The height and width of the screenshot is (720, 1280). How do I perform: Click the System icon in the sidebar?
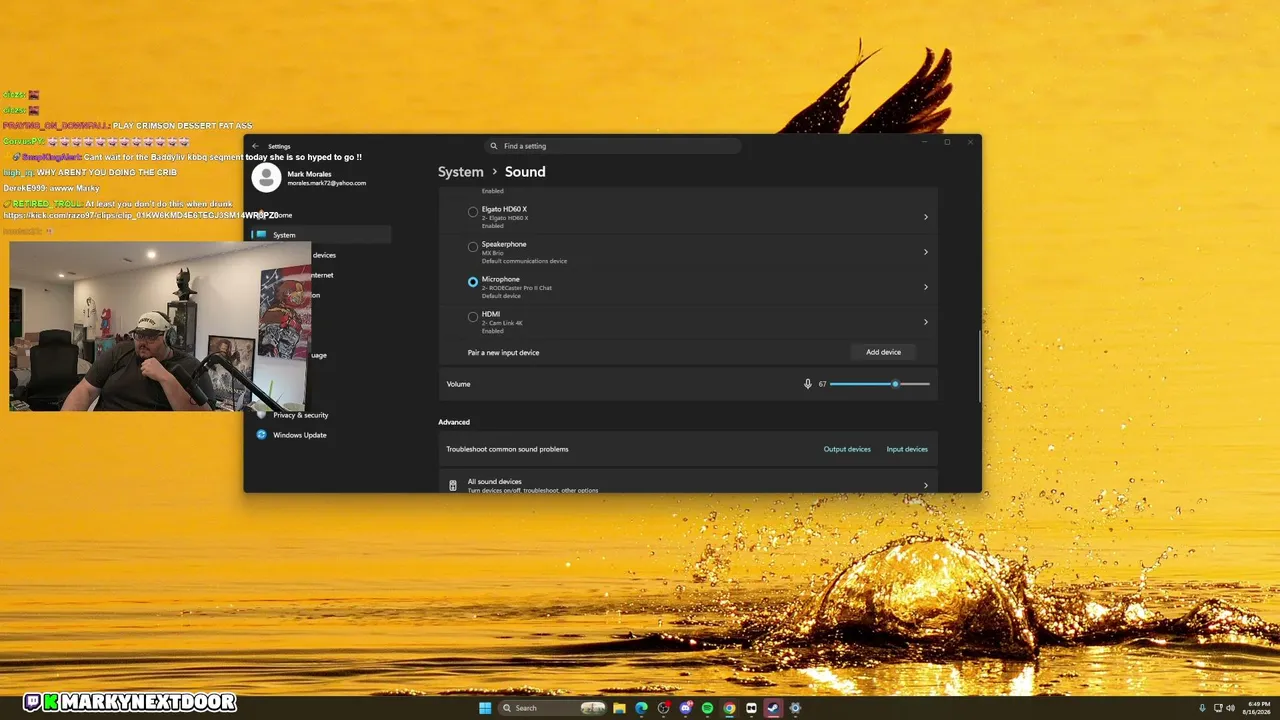(262, 235)
